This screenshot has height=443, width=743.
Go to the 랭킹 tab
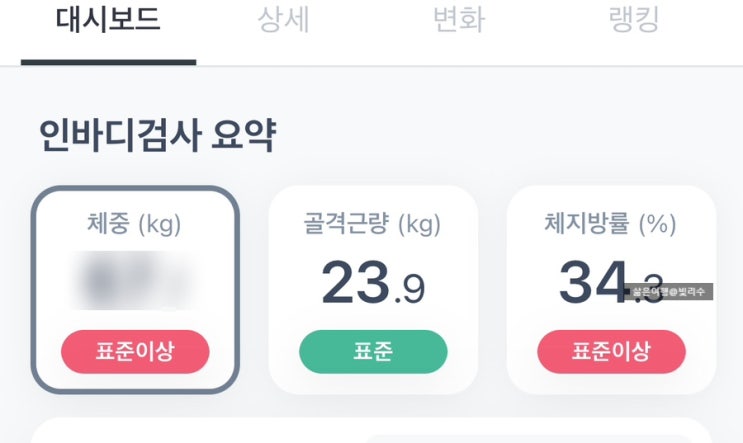pos(634,22)
